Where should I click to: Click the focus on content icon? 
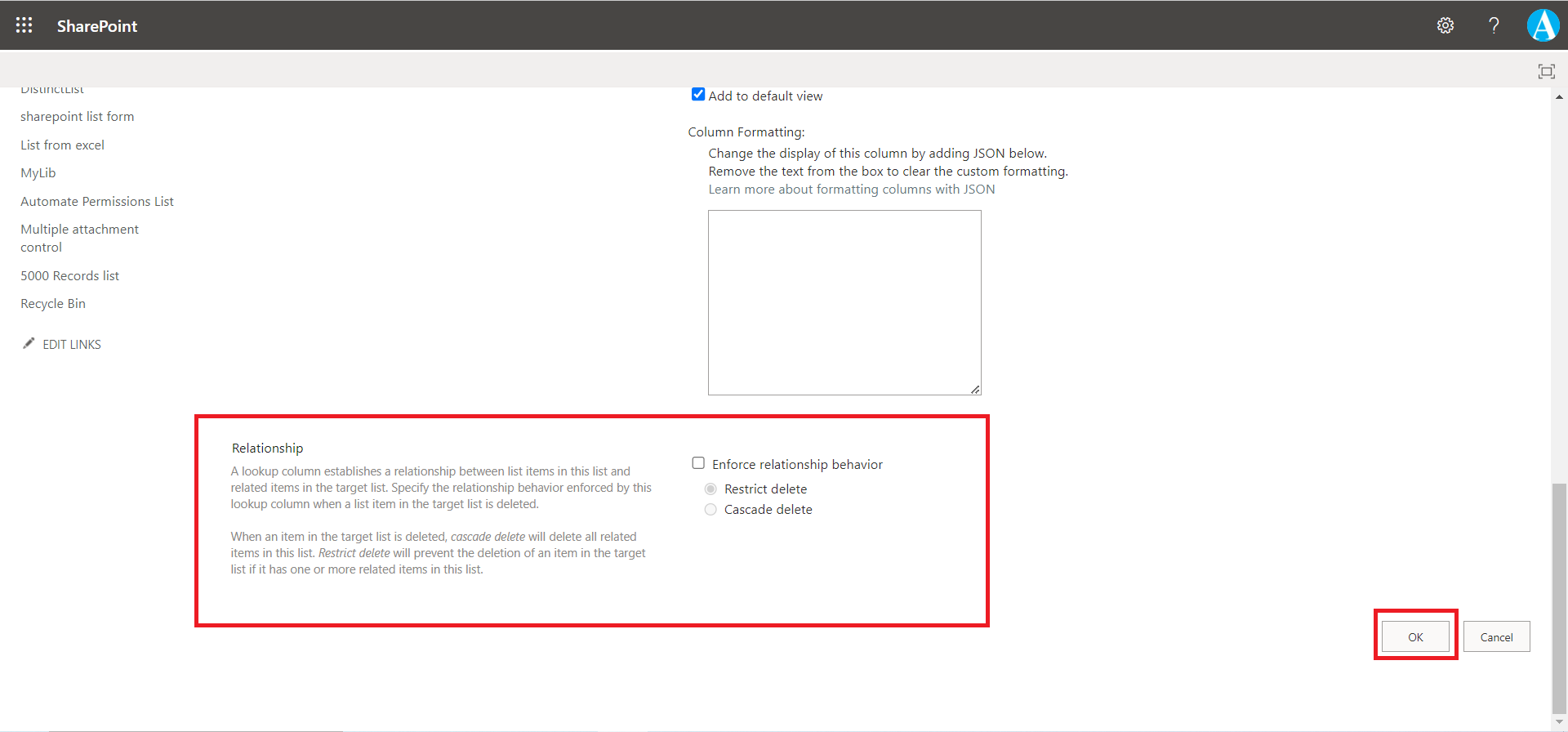pyautogui.click(x=1546, y=71)
